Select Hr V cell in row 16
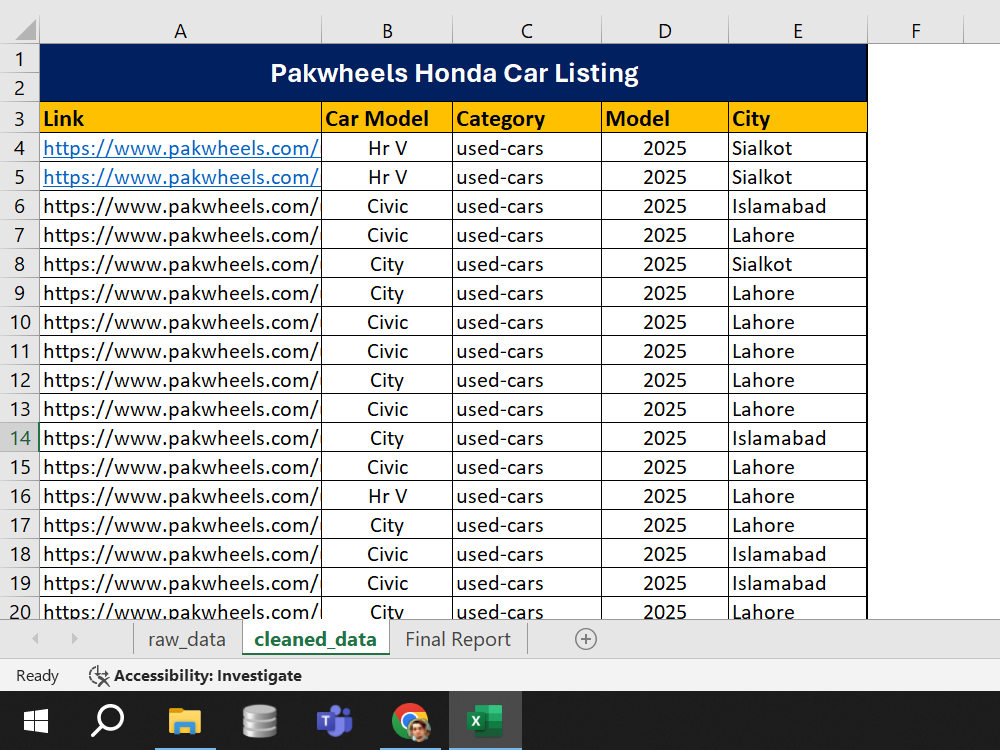The height and width of the screenshot is (750, 1000). [x=387, y=496]
